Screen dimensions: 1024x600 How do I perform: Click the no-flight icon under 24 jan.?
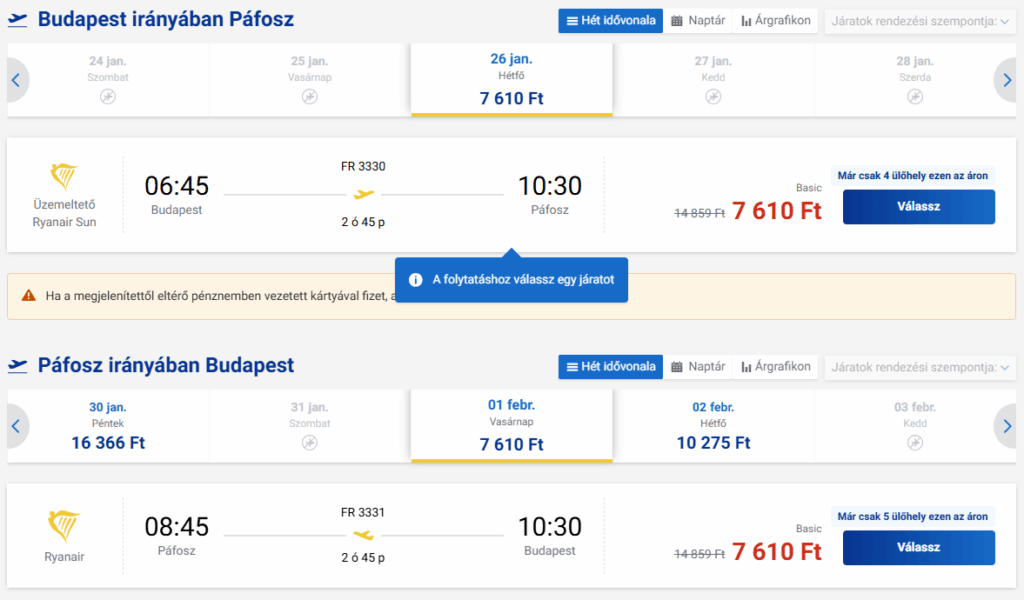(108, 97)
